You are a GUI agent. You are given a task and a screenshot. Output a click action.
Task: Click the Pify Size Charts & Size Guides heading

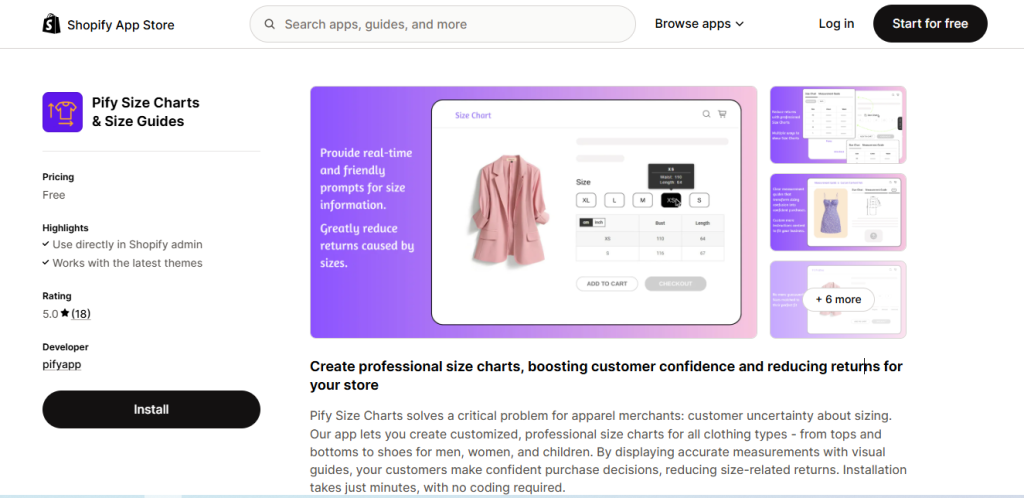pos(146,112)
